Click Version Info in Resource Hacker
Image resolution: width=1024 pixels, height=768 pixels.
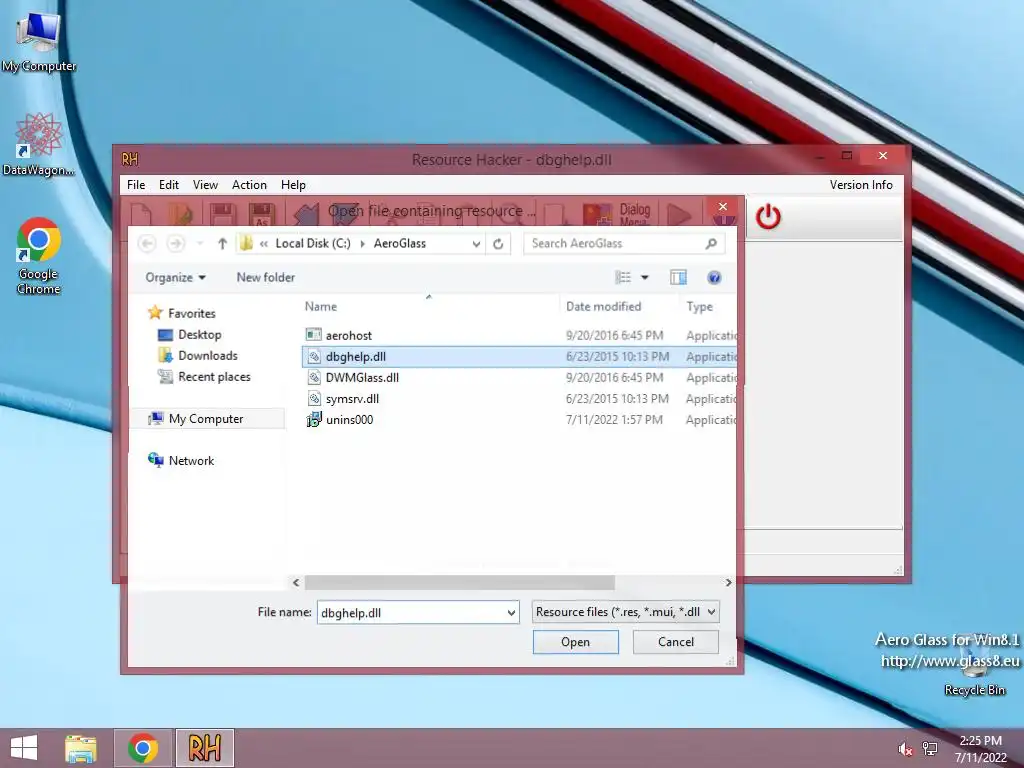pyautogui.click(x=861, y=185)
